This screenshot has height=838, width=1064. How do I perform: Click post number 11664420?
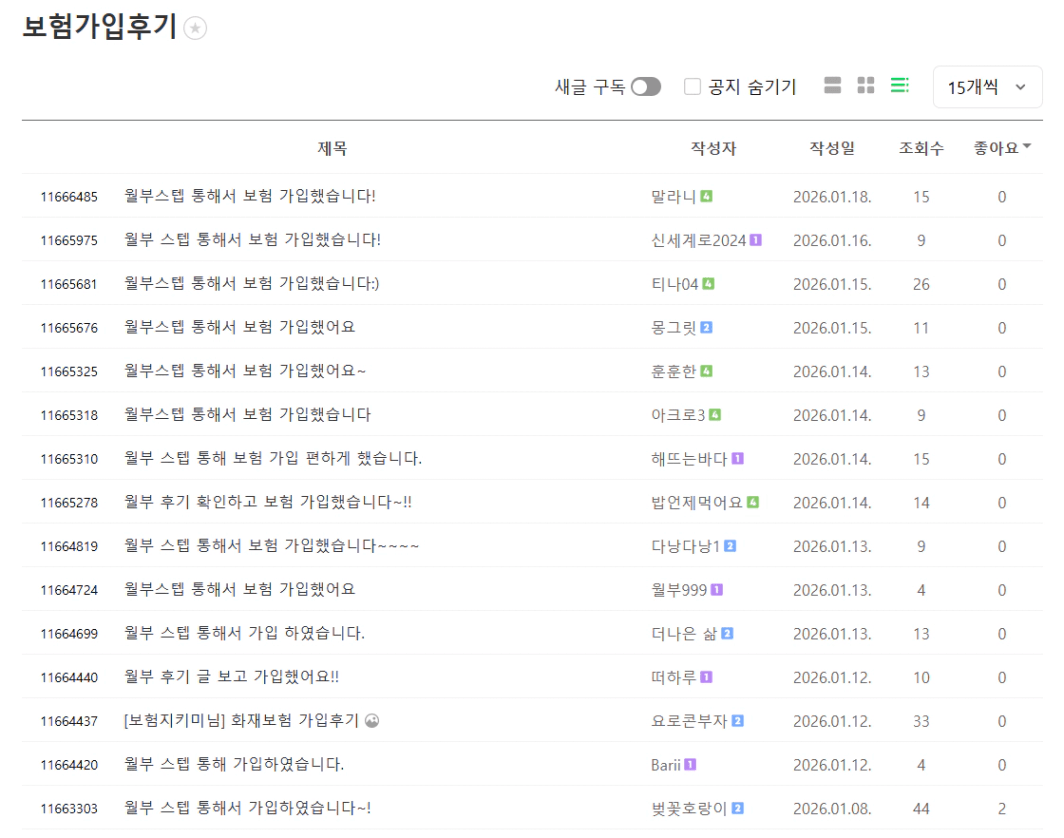pyautogui.click(x=69, y=765)
